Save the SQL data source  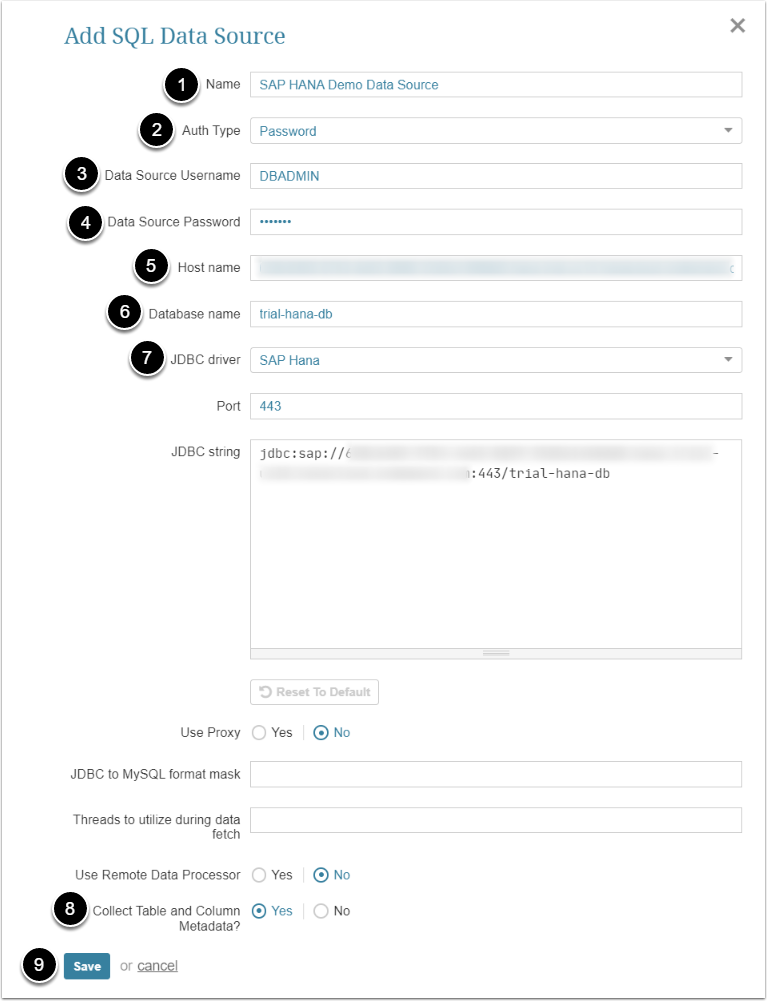(87, 966)
